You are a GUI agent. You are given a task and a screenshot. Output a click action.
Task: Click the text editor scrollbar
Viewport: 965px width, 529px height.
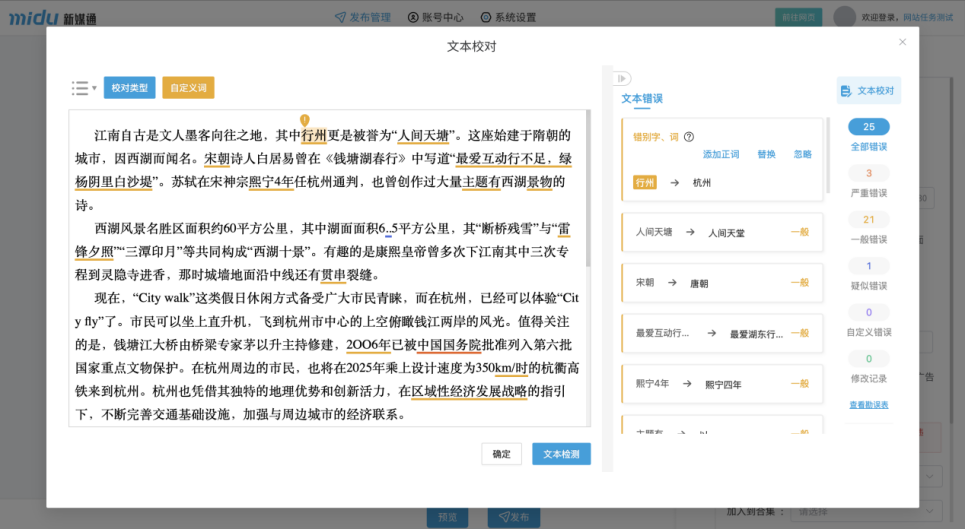[x=588, y=188]
